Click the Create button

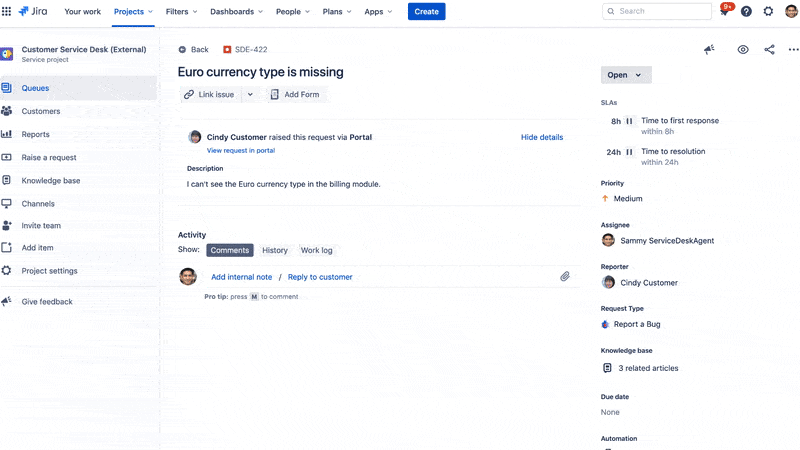tap(426, 11)
